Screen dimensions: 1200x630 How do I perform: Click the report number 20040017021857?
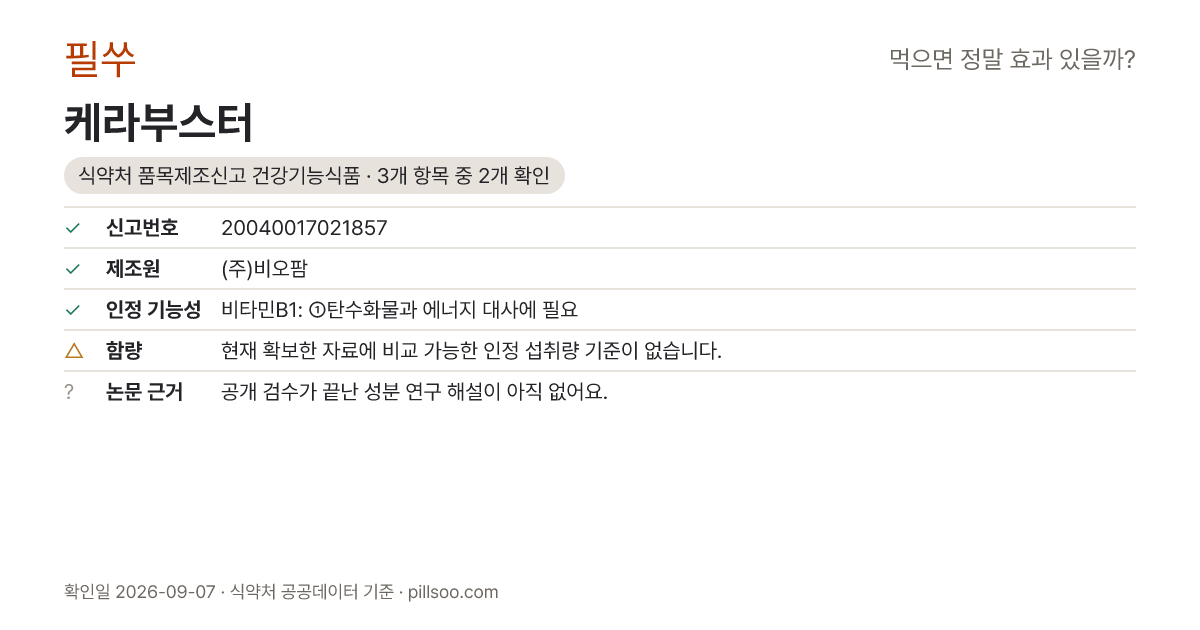coord(304,228)
